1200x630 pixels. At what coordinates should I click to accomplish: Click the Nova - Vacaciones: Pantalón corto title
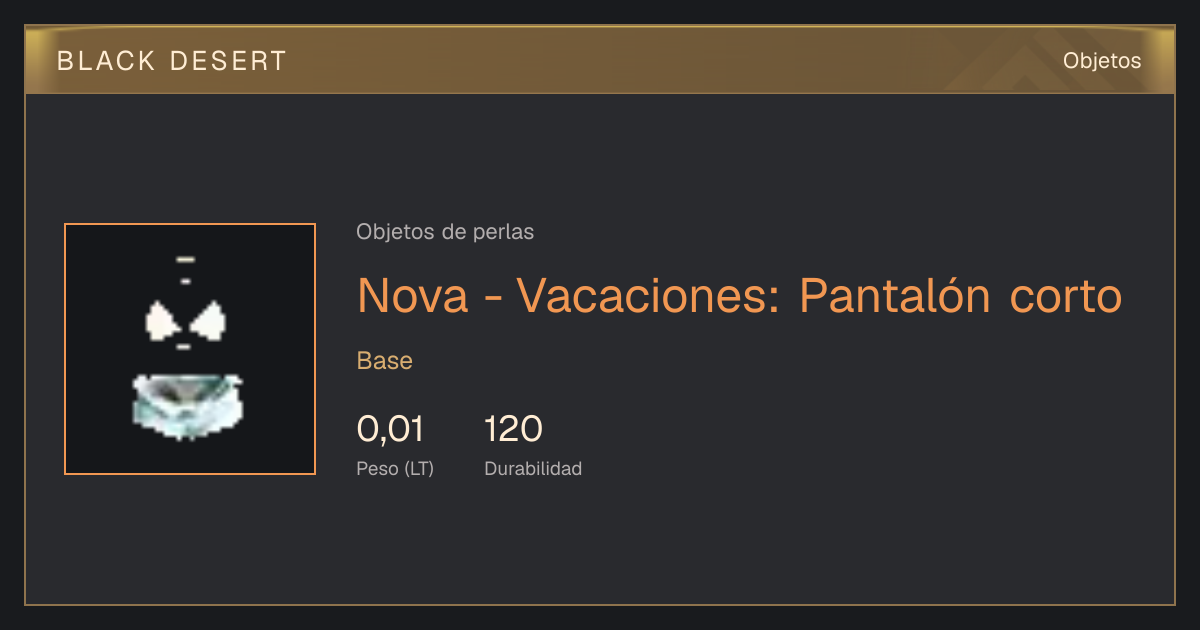739,295
